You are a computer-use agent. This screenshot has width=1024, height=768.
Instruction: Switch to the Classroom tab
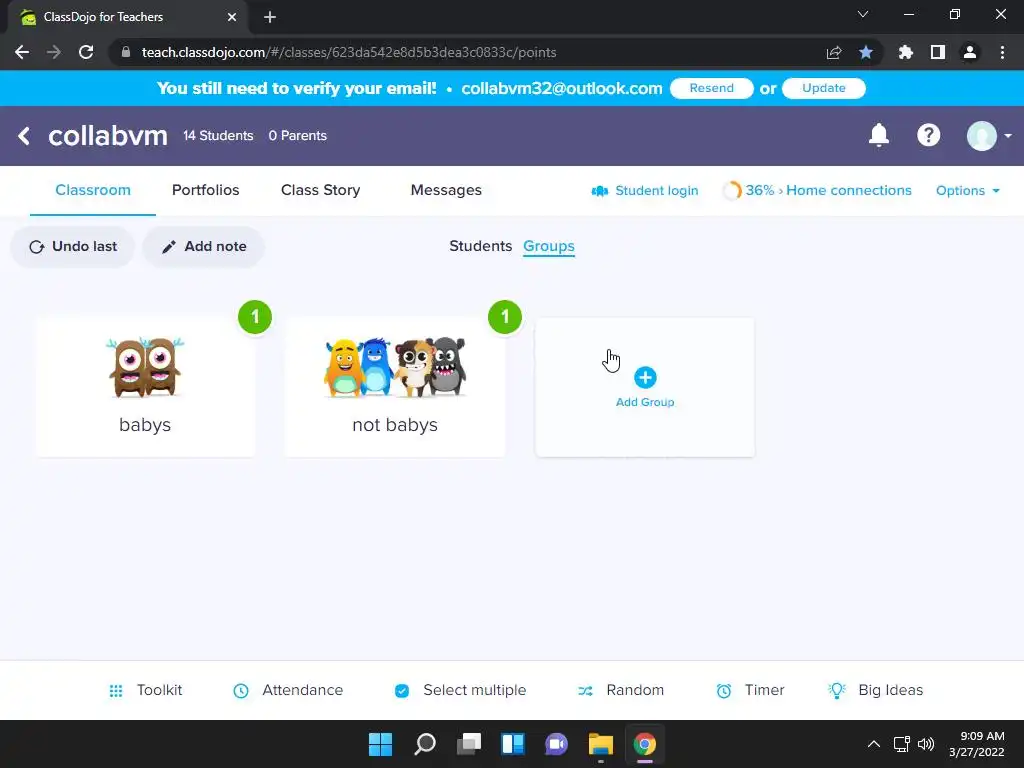point(93,190)
